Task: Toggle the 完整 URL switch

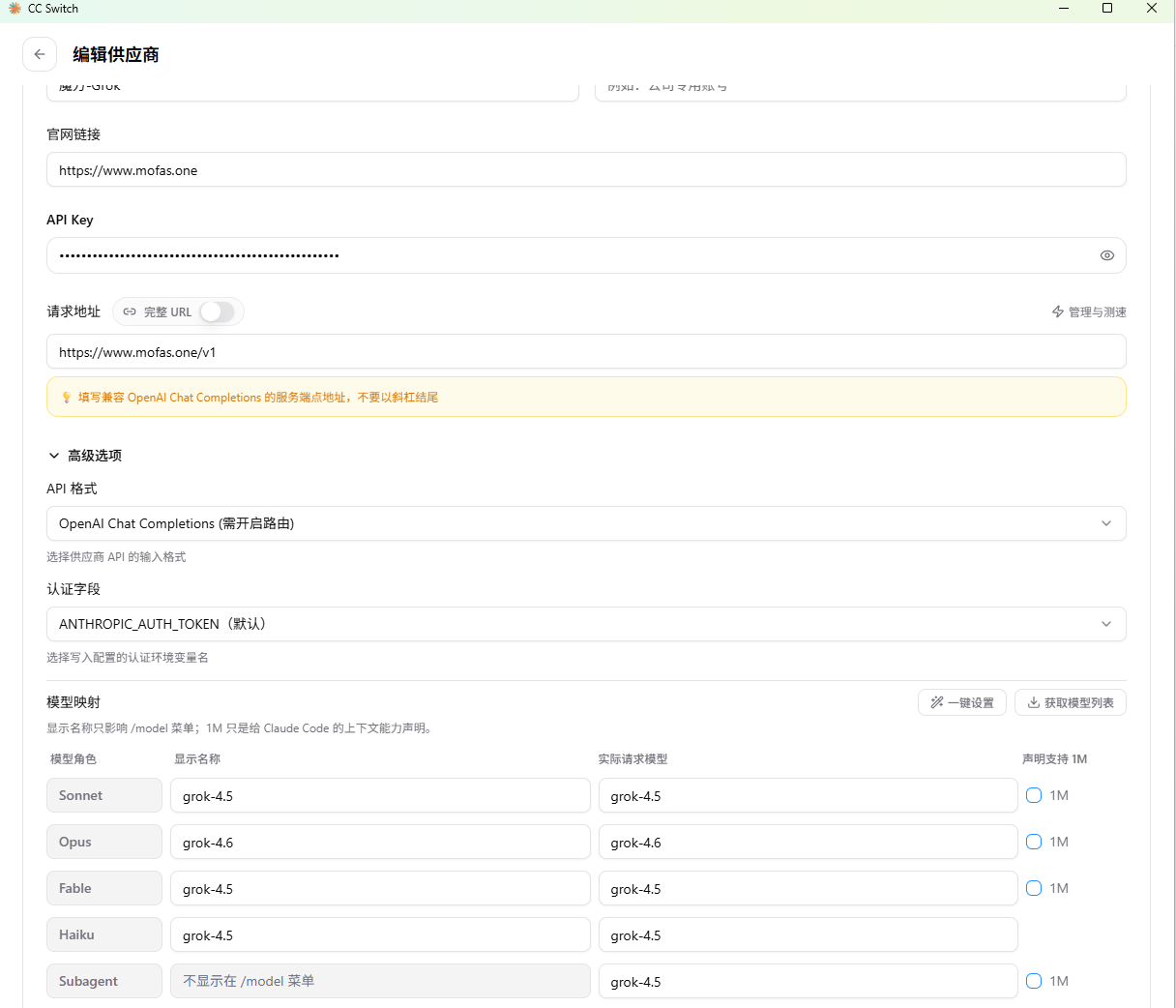Action: [x=218, y=311]
